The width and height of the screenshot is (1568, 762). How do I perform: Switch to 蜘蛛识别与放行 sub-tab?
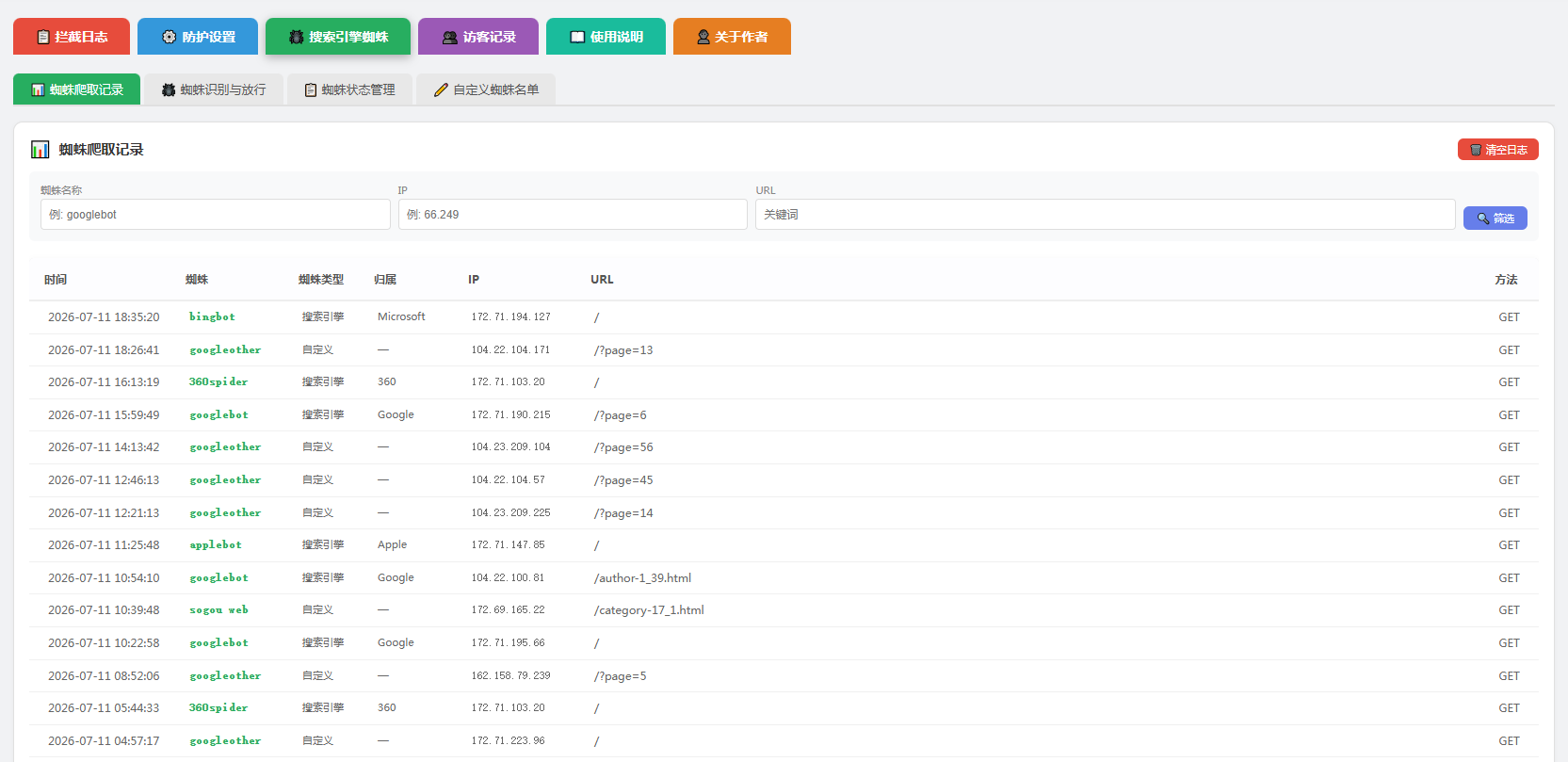click(214, 89)
